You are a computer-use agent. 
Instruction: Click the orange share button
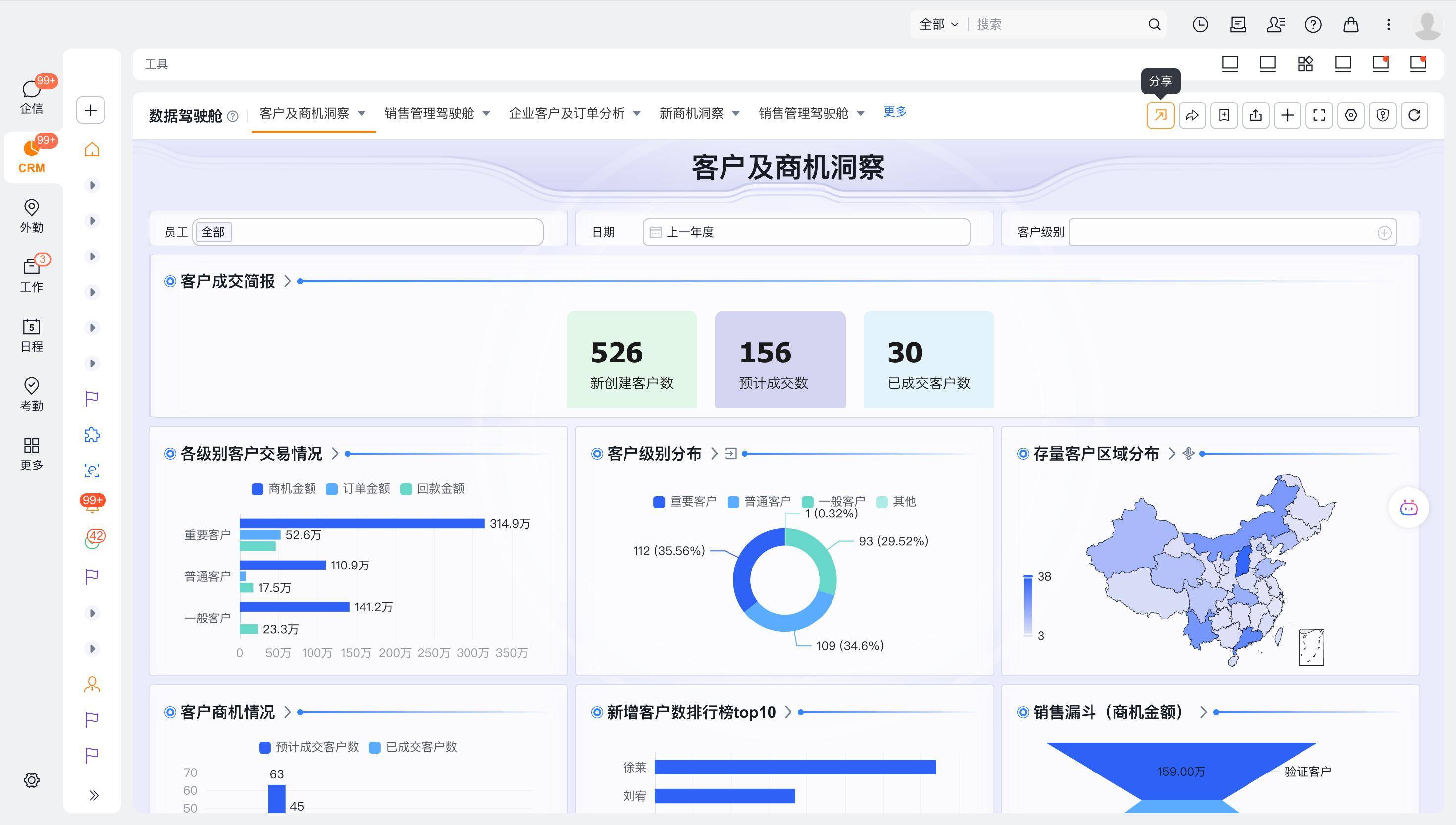1160,115
